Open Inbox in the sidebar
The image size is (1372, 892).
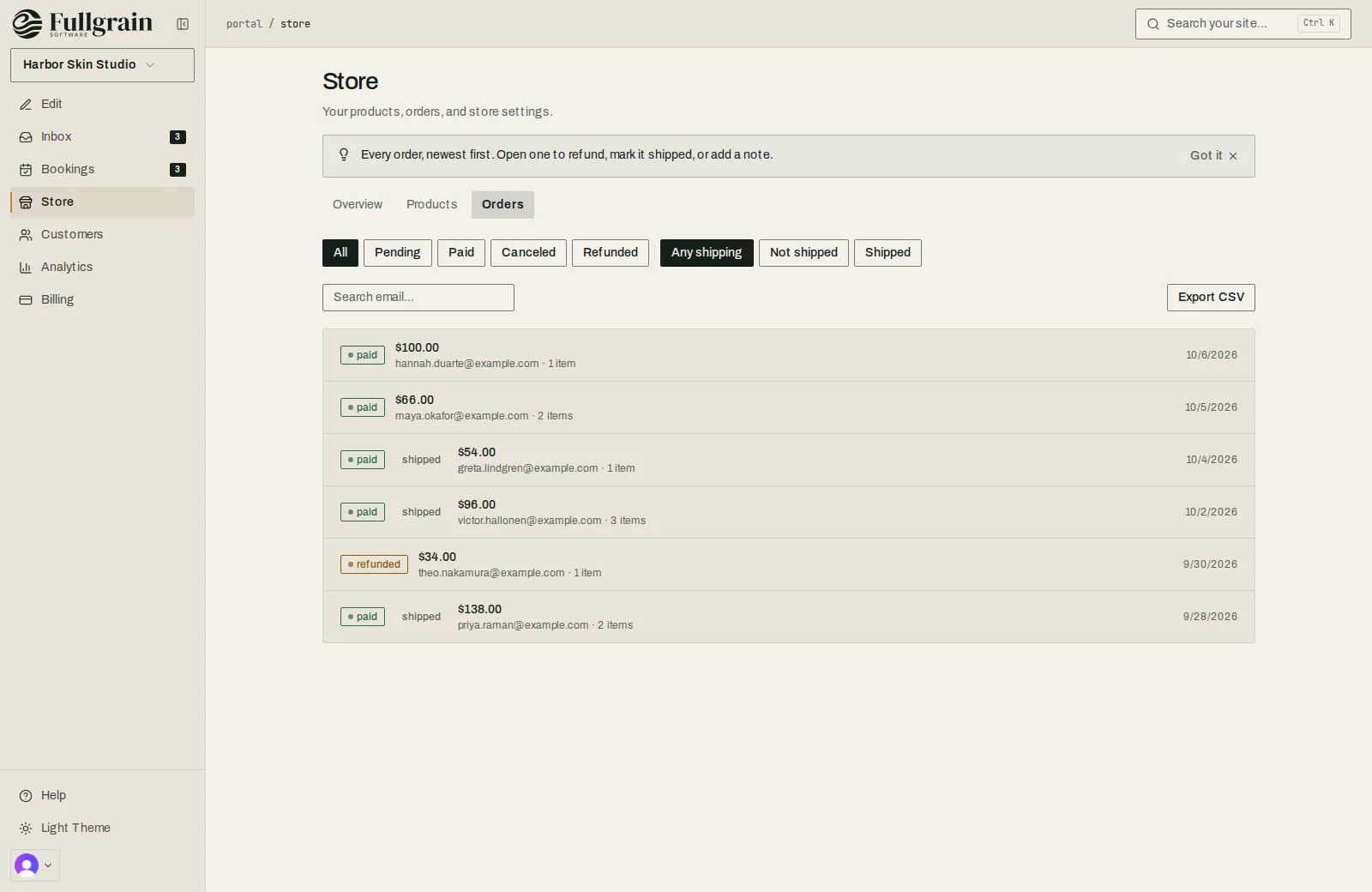pyautogui.click(x=102, y=137)
